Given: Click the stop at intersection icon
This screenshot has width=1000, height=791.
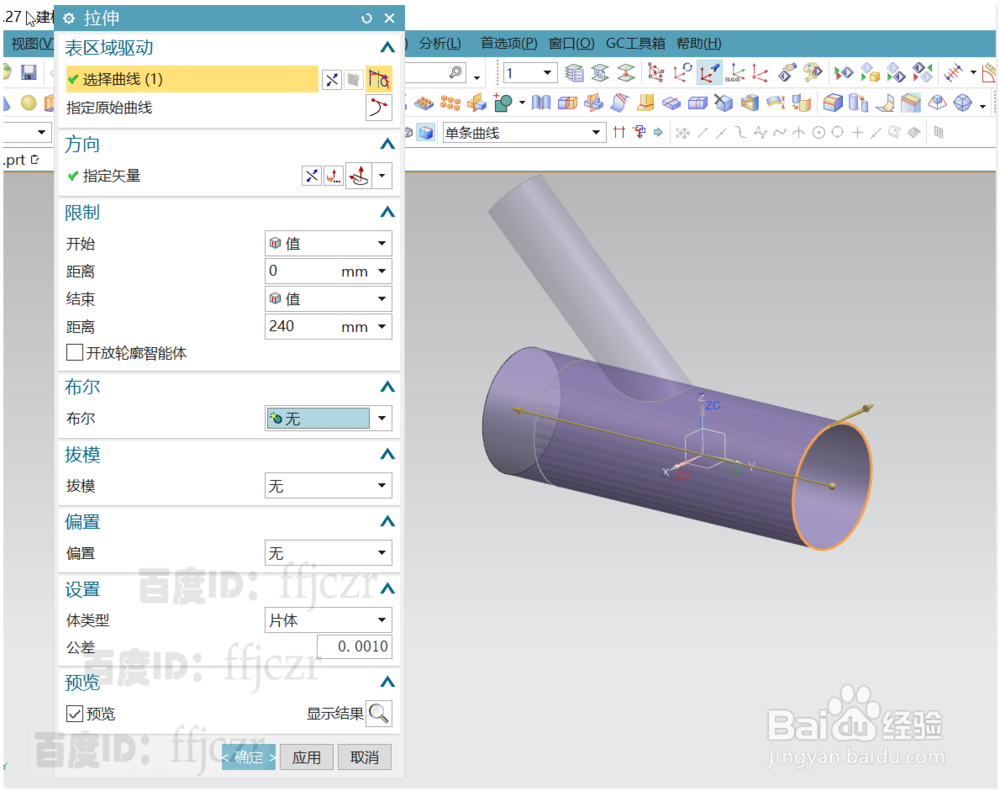Looking at the screenshot, I should click(x=619, y=133).
